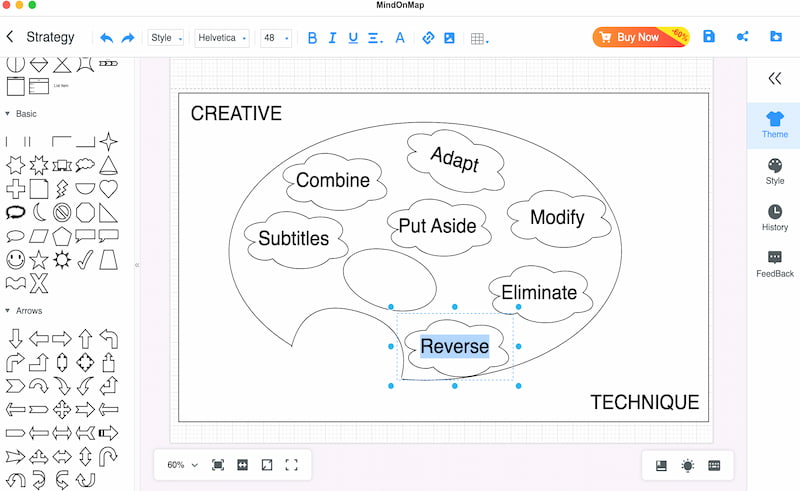Select the octagon shape
This screenshot has width=800, height=491.
[x=85, y=212]
